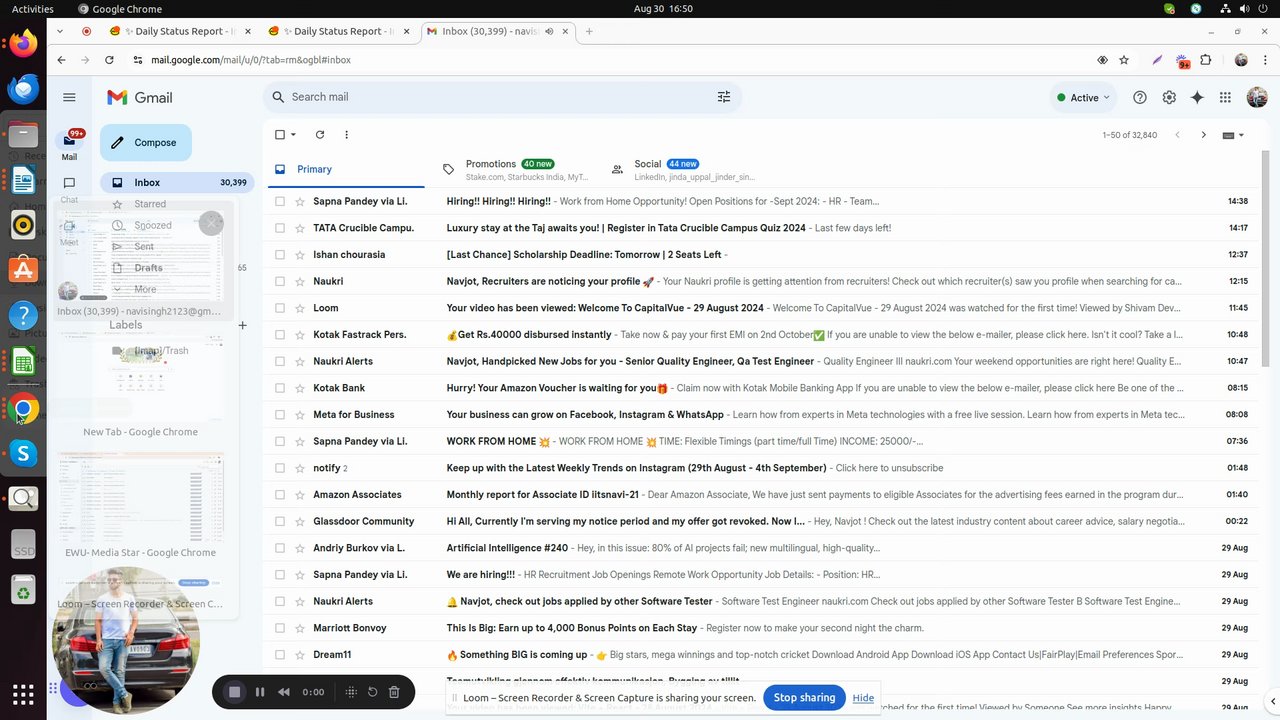Star the Naukri email about profile

(x=300, y=282)
